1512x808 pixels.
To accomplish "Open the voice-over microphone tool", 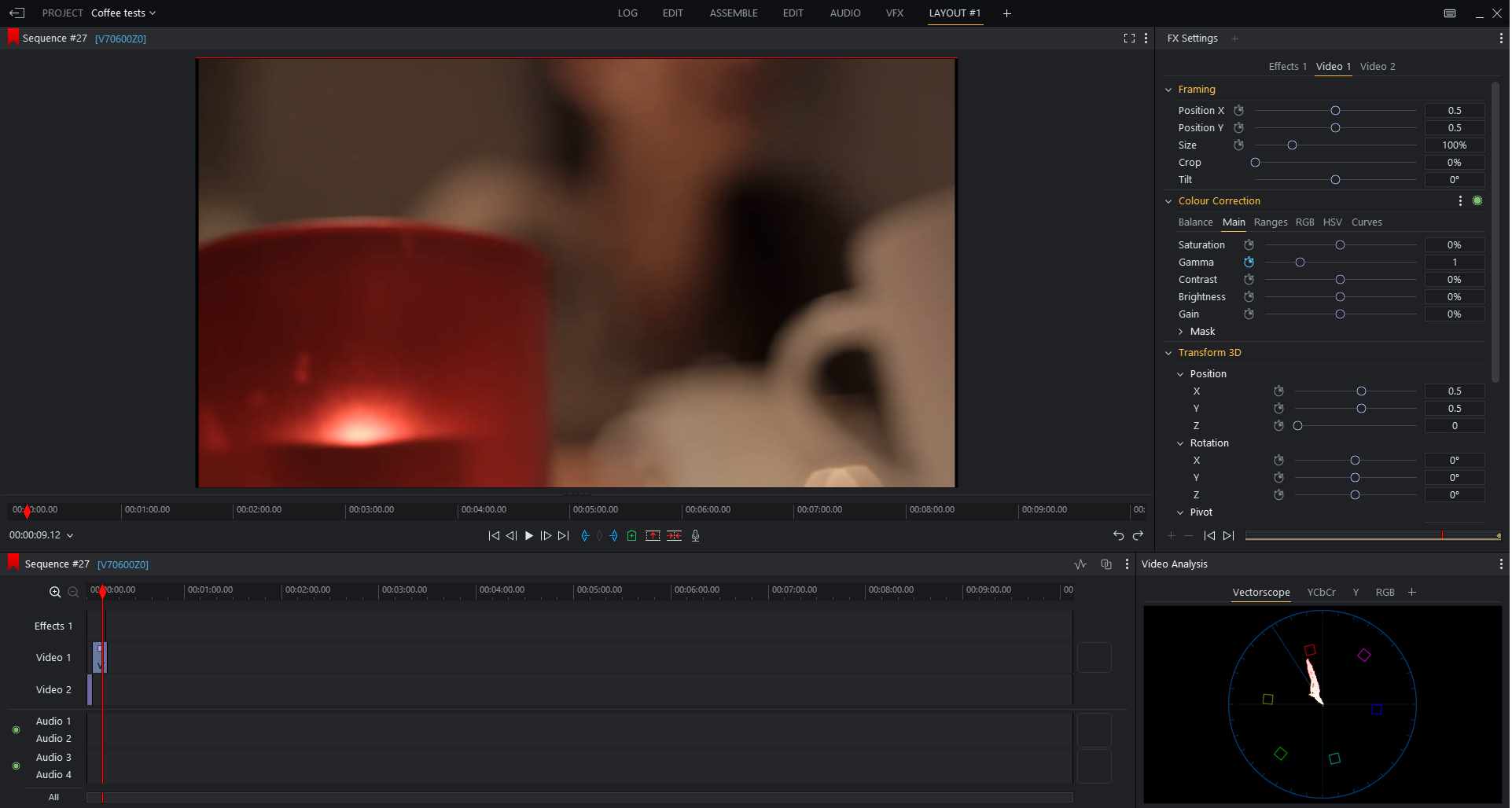I will point(696,536).
